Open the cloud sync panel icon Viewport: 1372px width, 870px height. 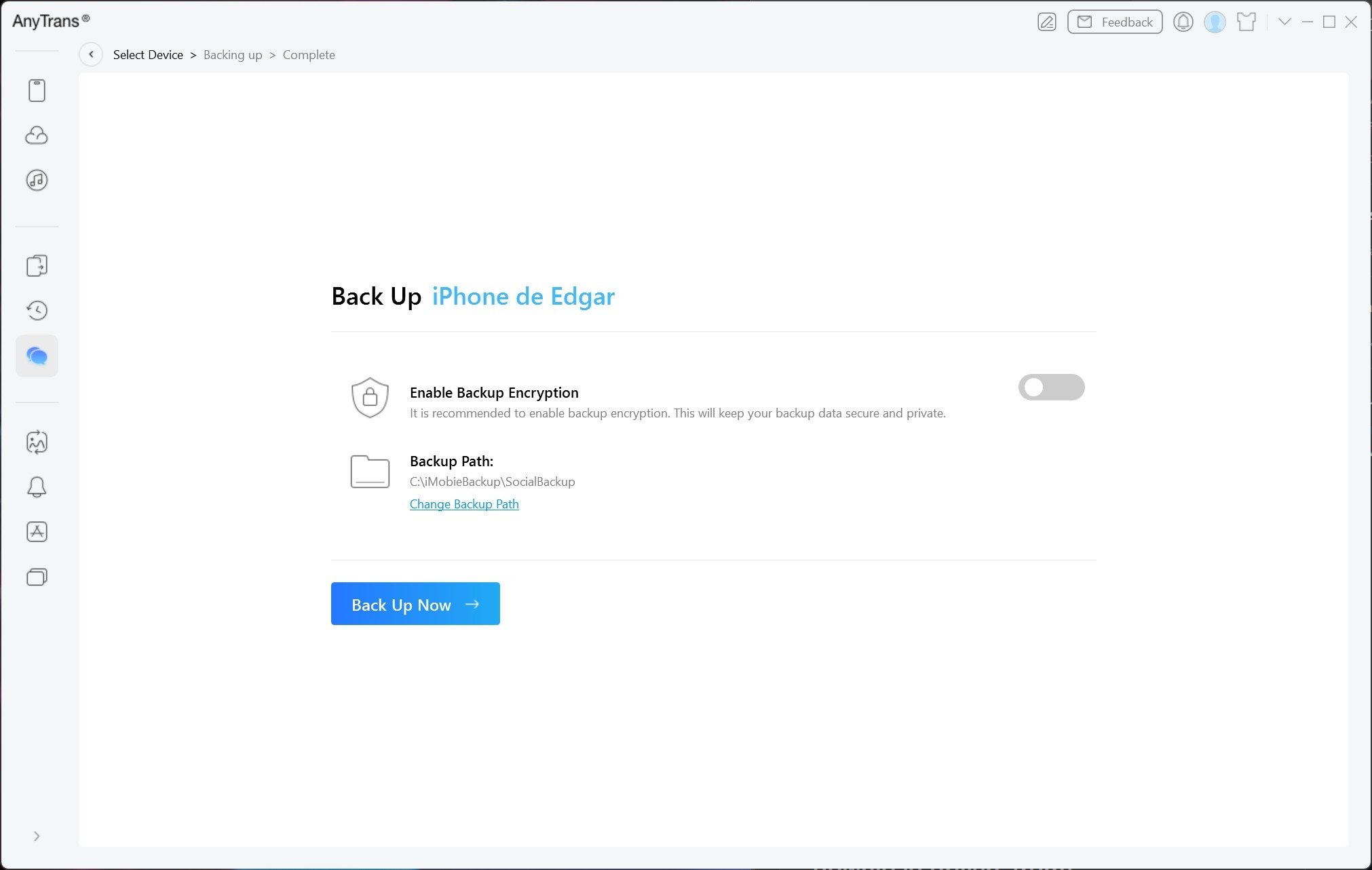(37, 135)
